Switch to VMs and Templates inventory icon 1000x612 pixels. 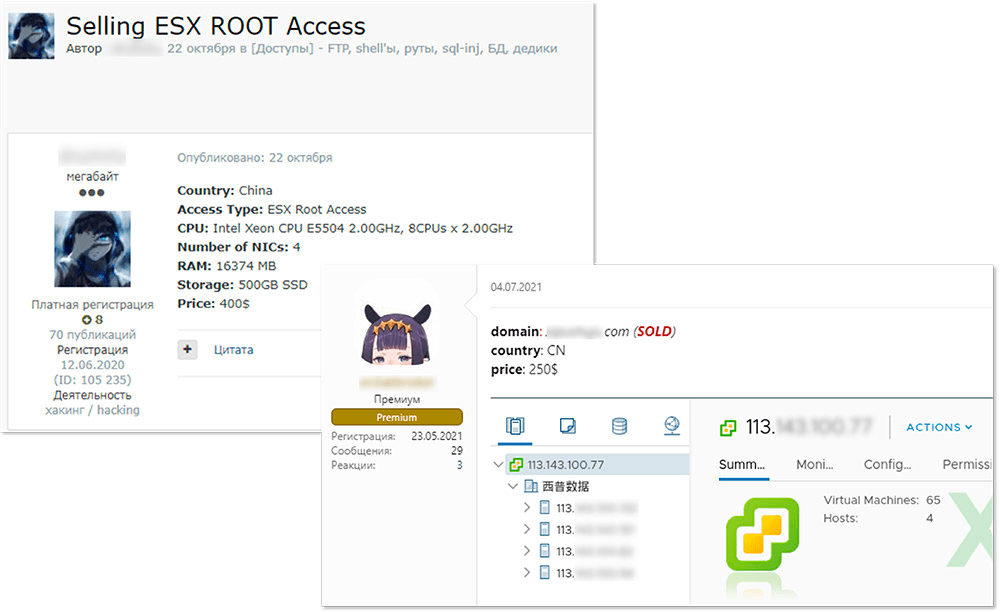click(x=567, y=427)
